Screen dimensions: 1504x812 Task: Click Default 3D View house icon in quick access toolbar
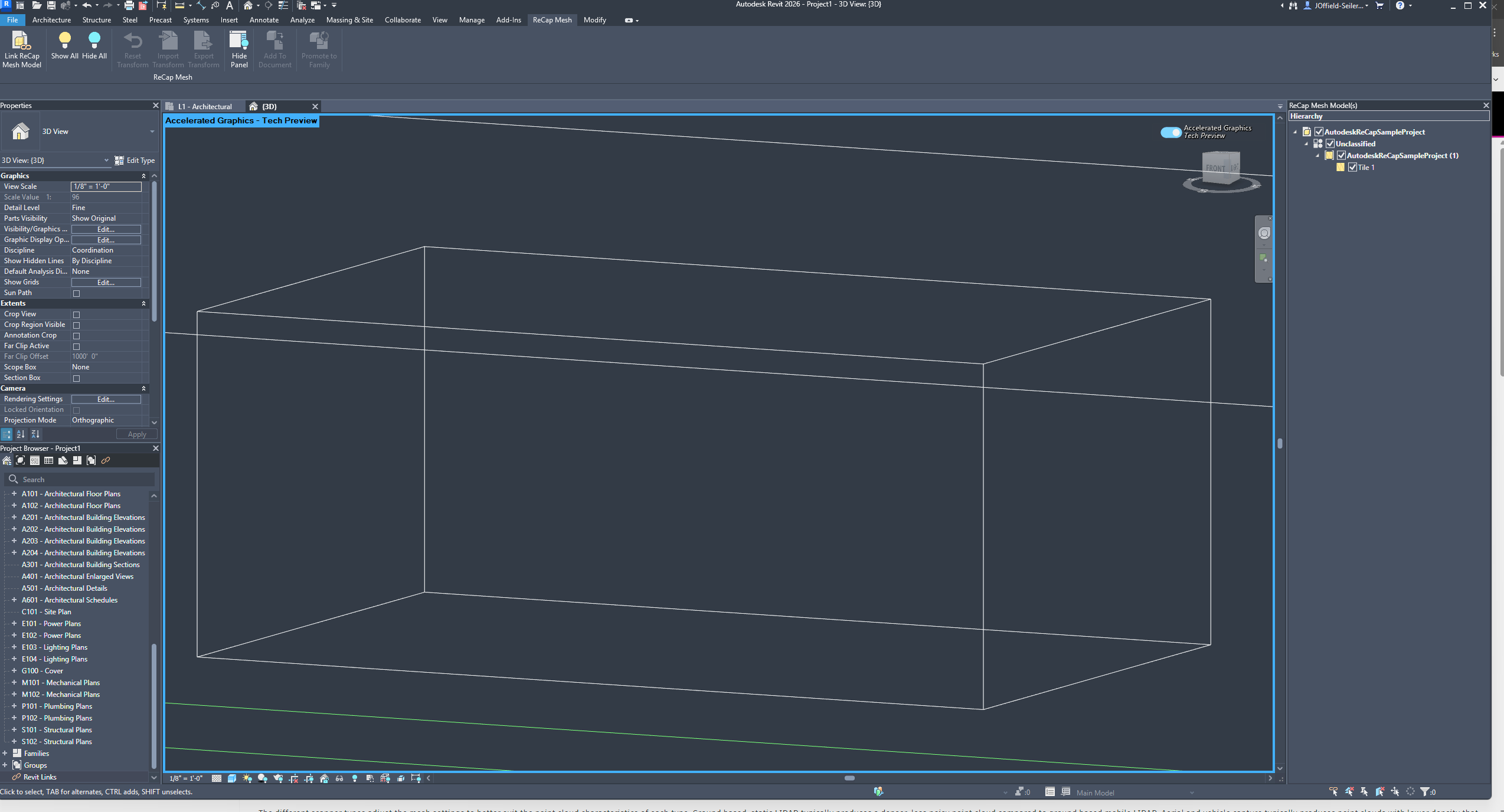(249, 5)
